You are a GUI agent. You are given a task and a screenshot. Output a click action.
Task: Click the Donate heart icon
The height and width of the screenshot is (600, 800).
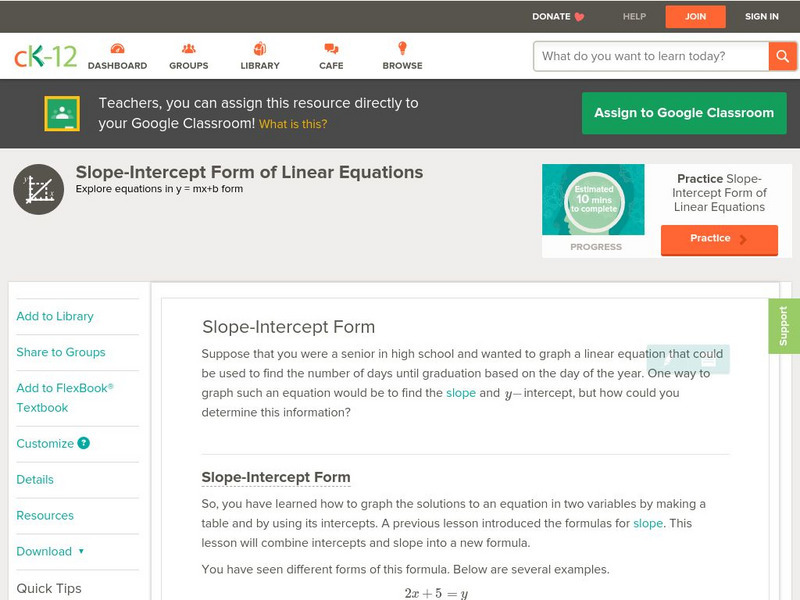coord(579,17)
